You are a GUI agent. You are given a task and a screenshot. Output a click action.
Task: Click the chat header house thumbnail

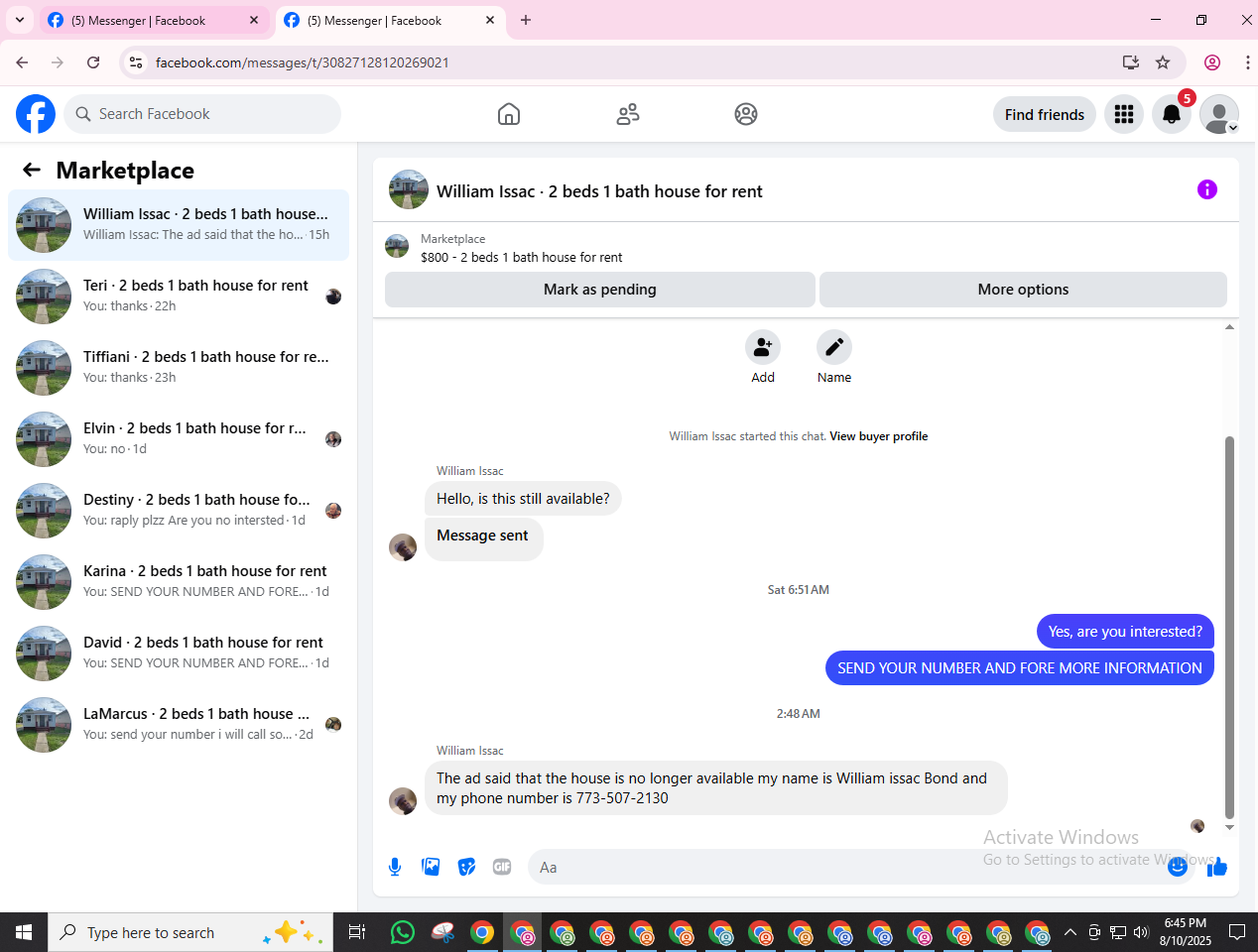[409, 189]
